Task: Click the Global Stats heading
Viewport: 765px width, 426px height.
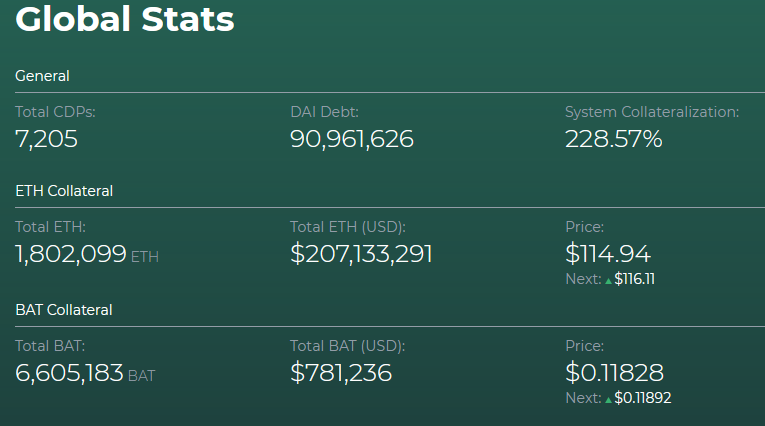Action: pos(125,20)
